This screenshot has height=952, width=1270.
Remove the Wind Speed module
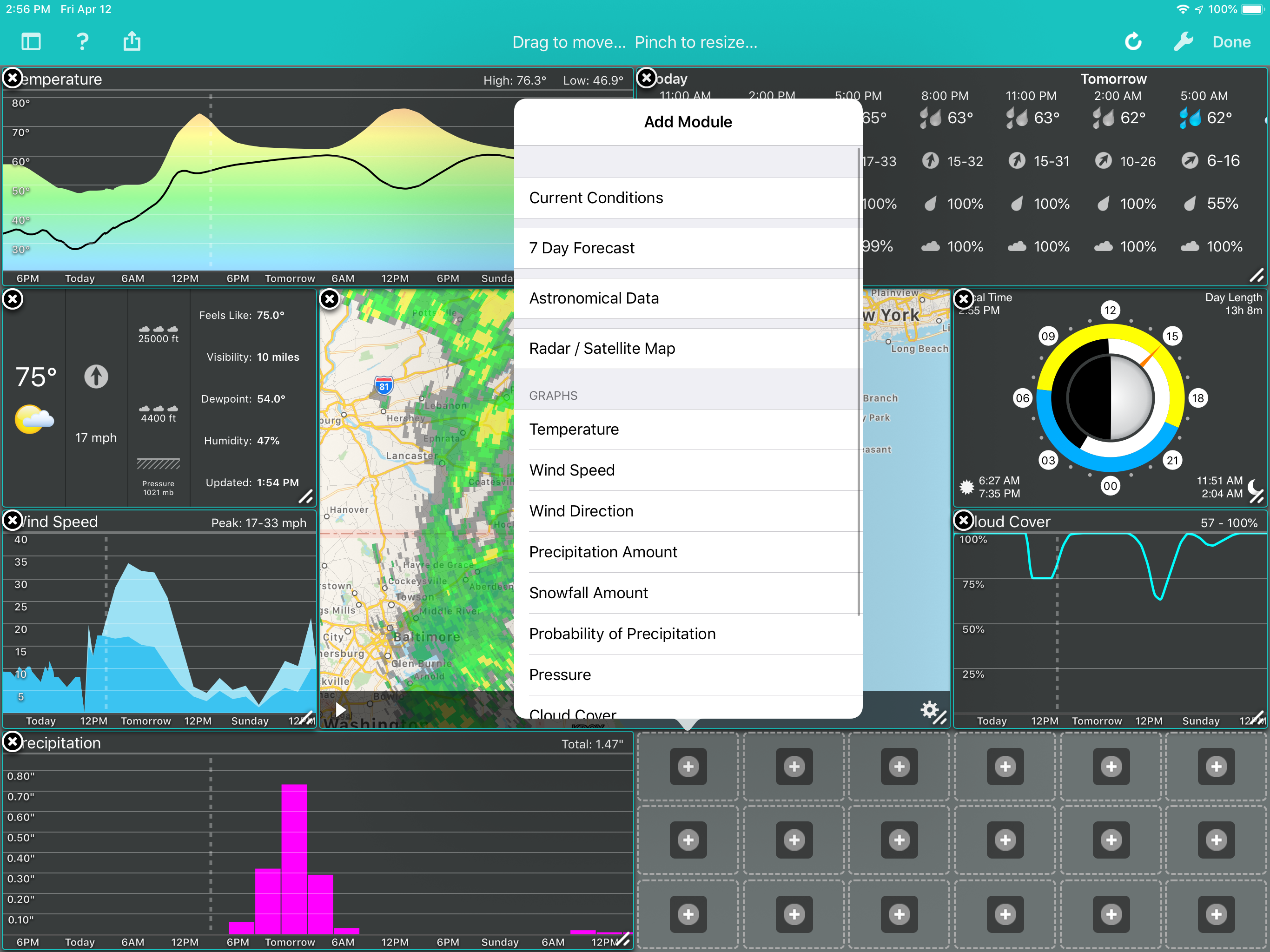tap(13, 521)
